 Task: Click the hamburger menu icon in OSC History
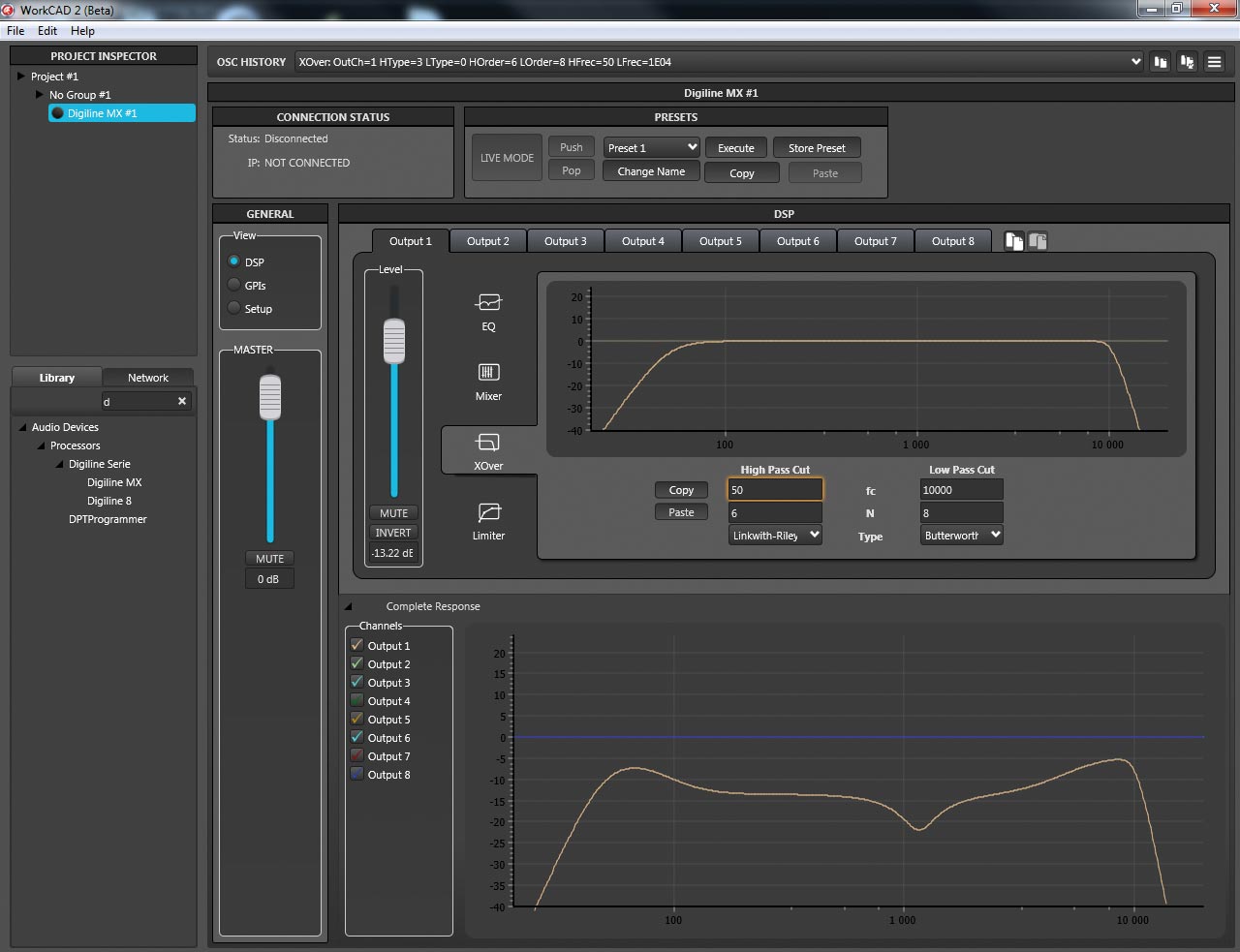click(x=1214, y=62)
